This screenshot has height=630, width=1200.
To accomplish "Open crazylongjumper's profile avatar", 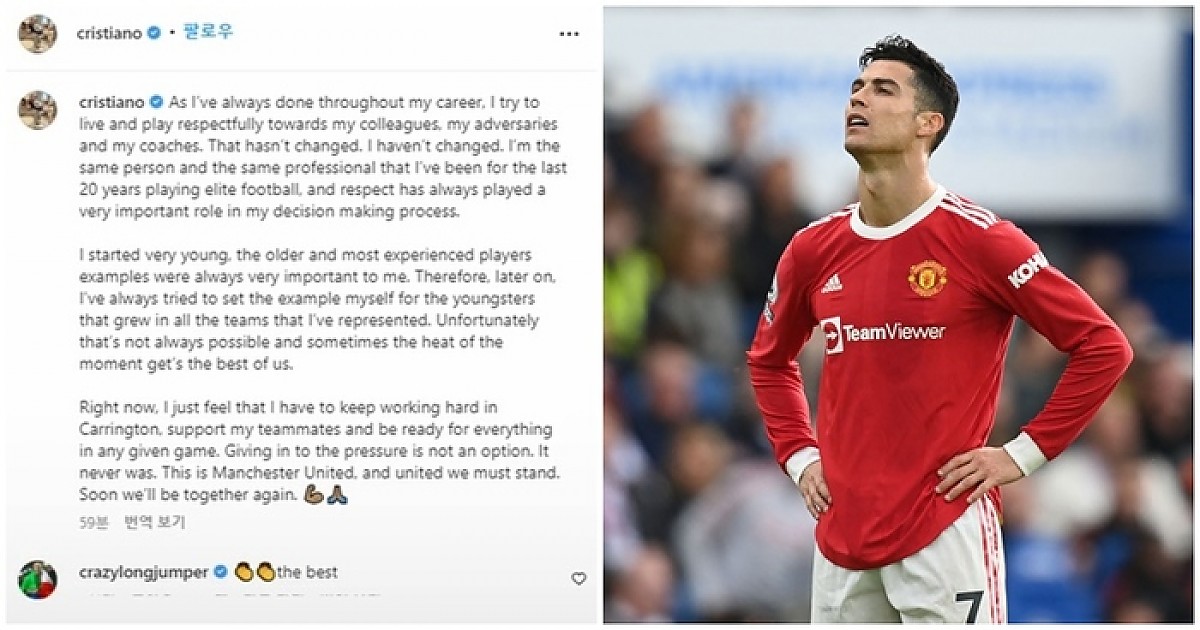I will tap(37, 579).
